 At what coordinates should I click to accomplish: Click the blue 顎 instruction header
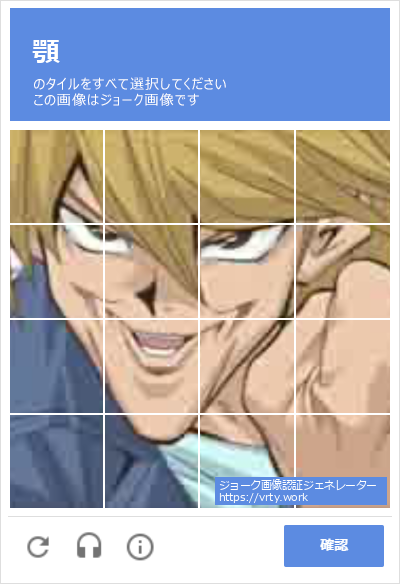coord(200,64)
